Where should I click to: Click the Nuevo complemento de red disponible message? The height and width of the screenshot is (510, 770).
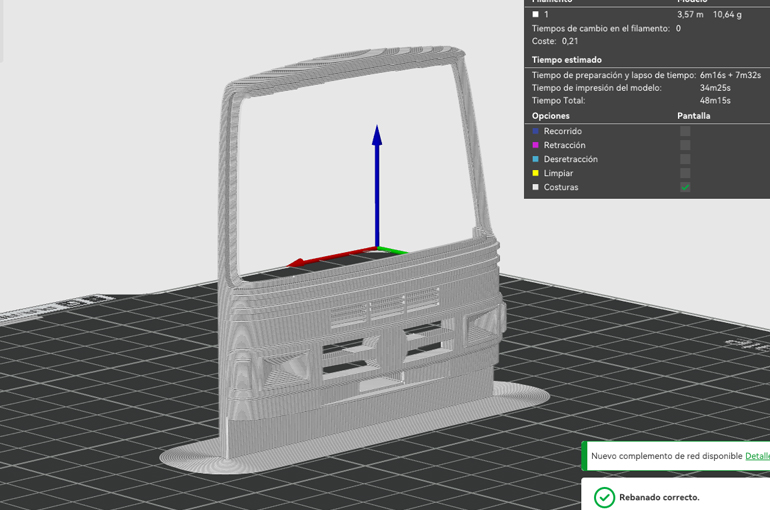coord(666,456)
